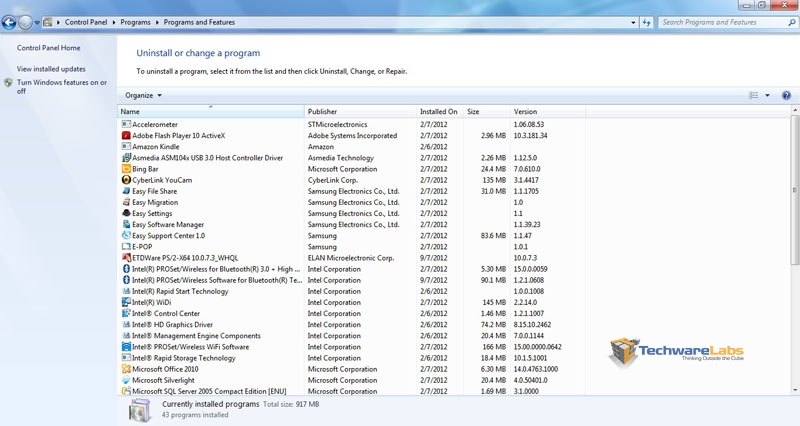The height and width of the screenshot is (426, 800).
Task: Sort by the Name column header
Action: [211, 111]
